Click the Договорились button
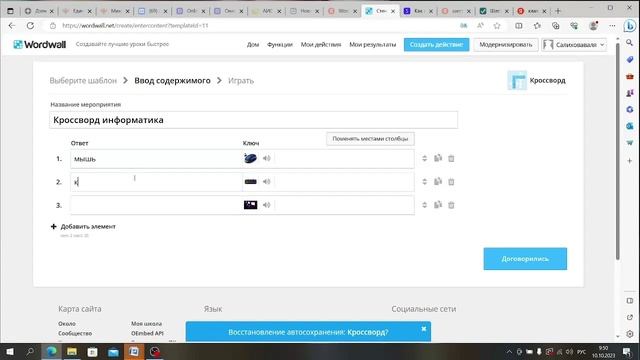 pos(525,259)
